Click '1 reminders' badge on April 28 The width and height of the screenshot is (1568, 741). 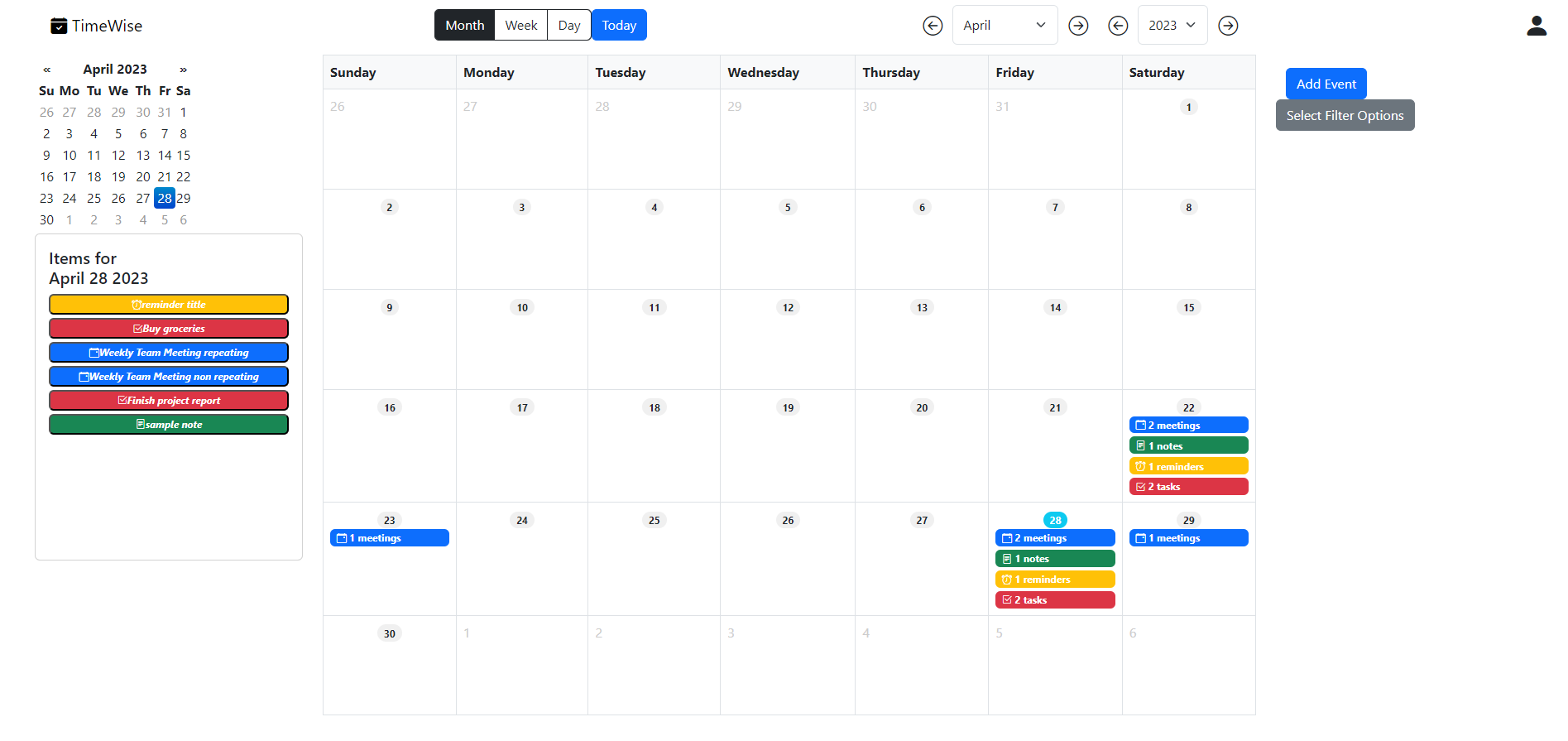[x=1055, y=580]
